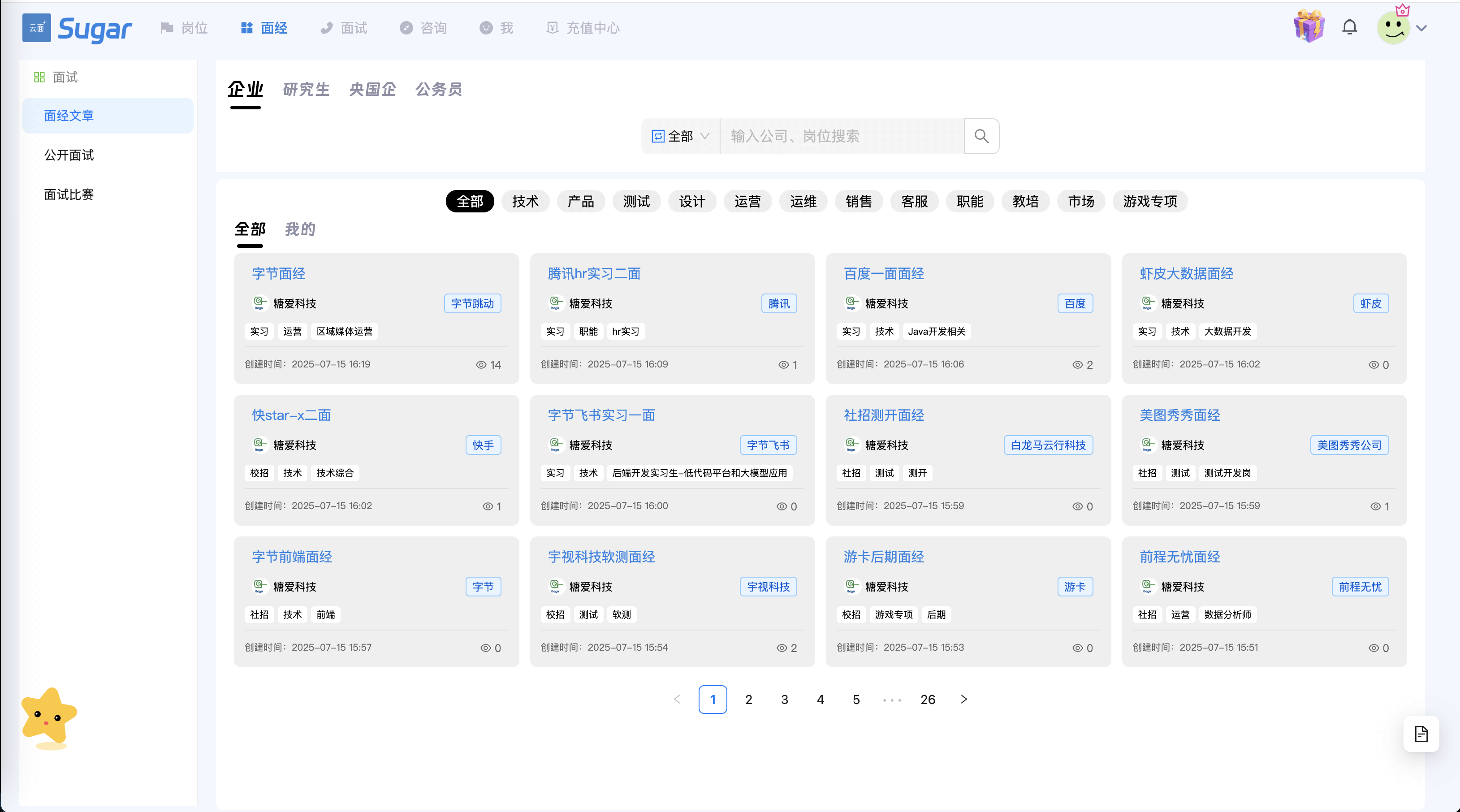Click author avatar on 社招测开面经 card

[852, 445]
